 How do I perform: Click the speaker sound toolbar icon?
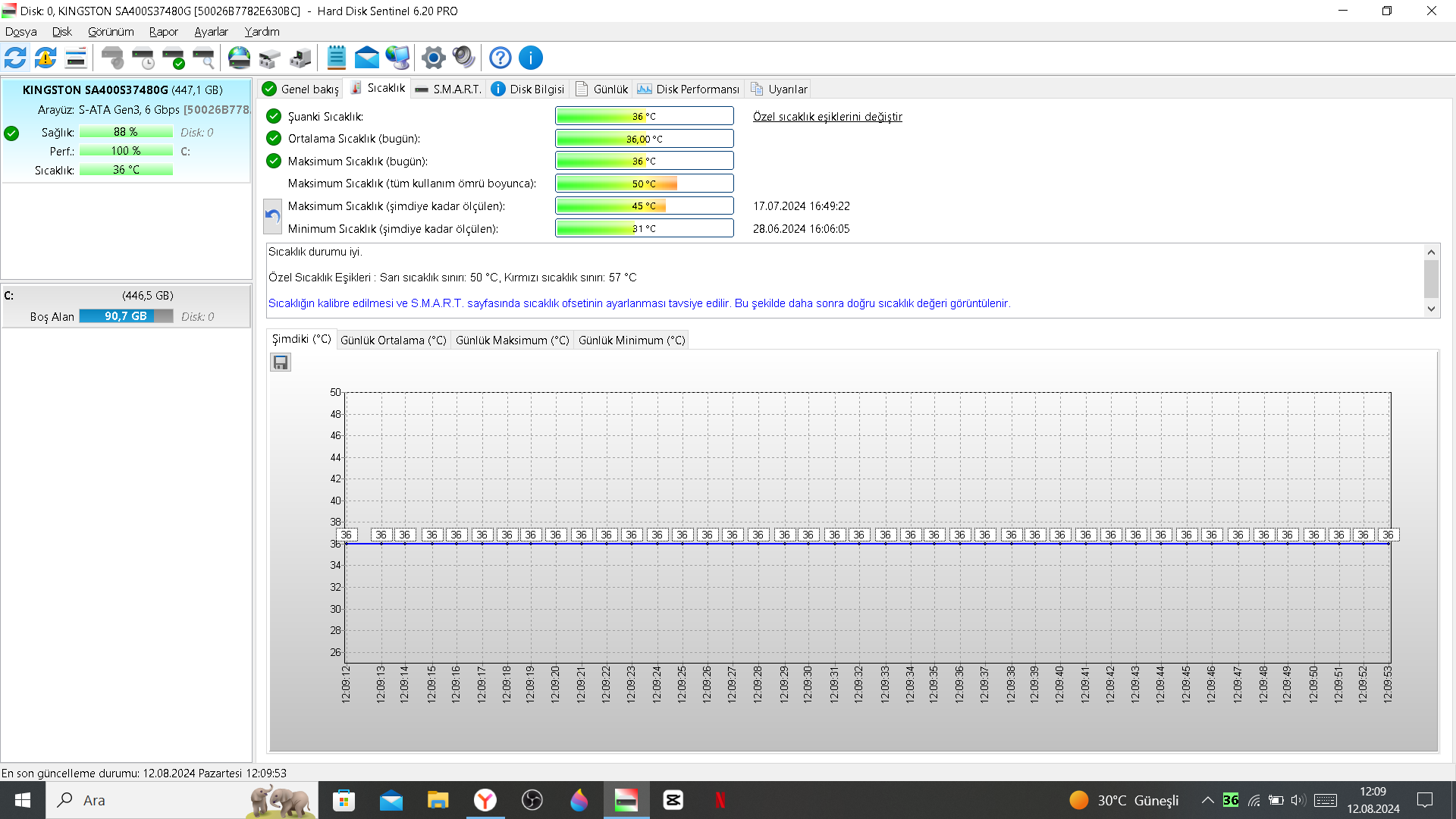tap(463, 58)
